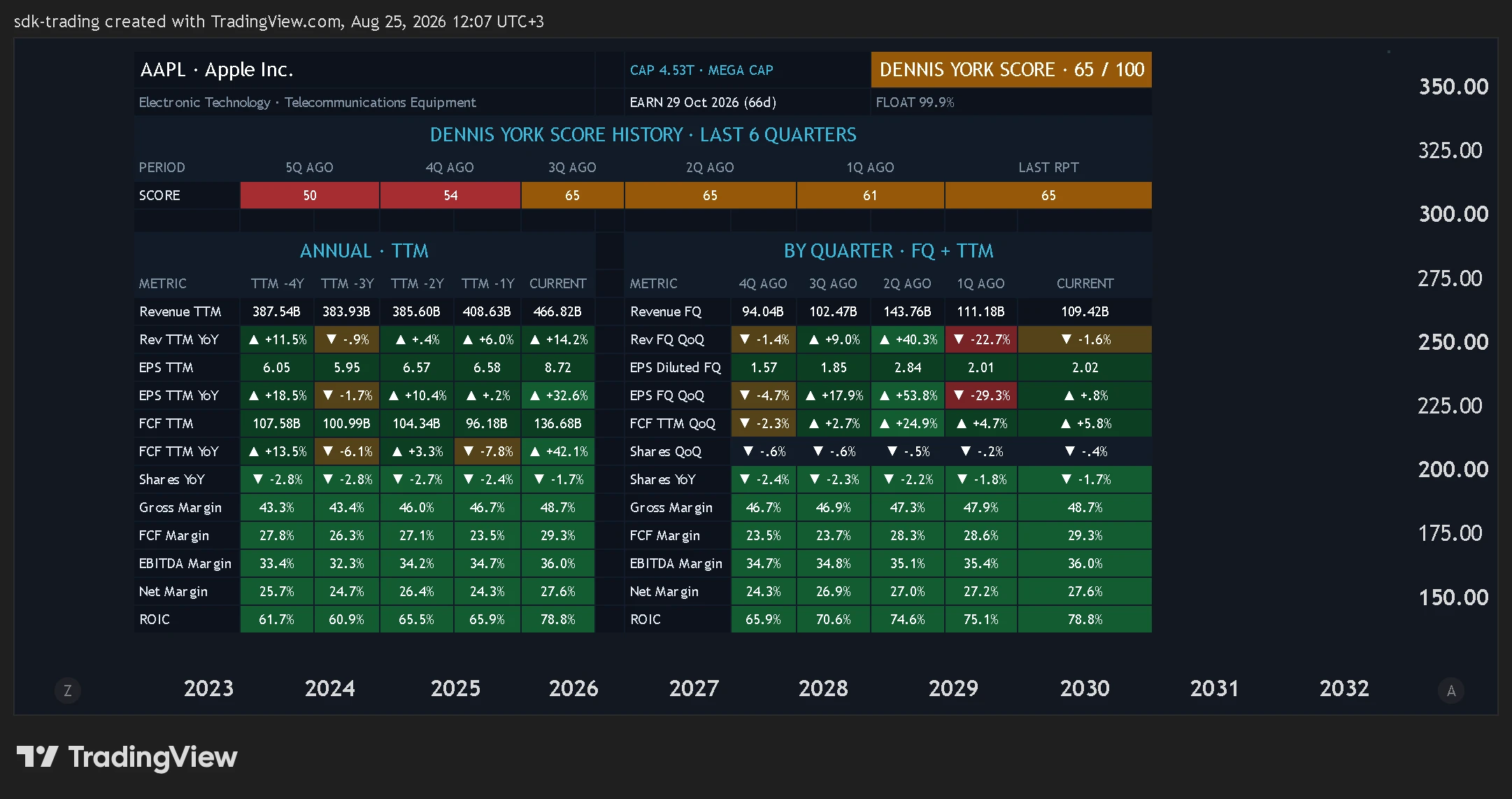Click quarterly Net Margin 4Q AGO 24.3%

tap(763, 591)
